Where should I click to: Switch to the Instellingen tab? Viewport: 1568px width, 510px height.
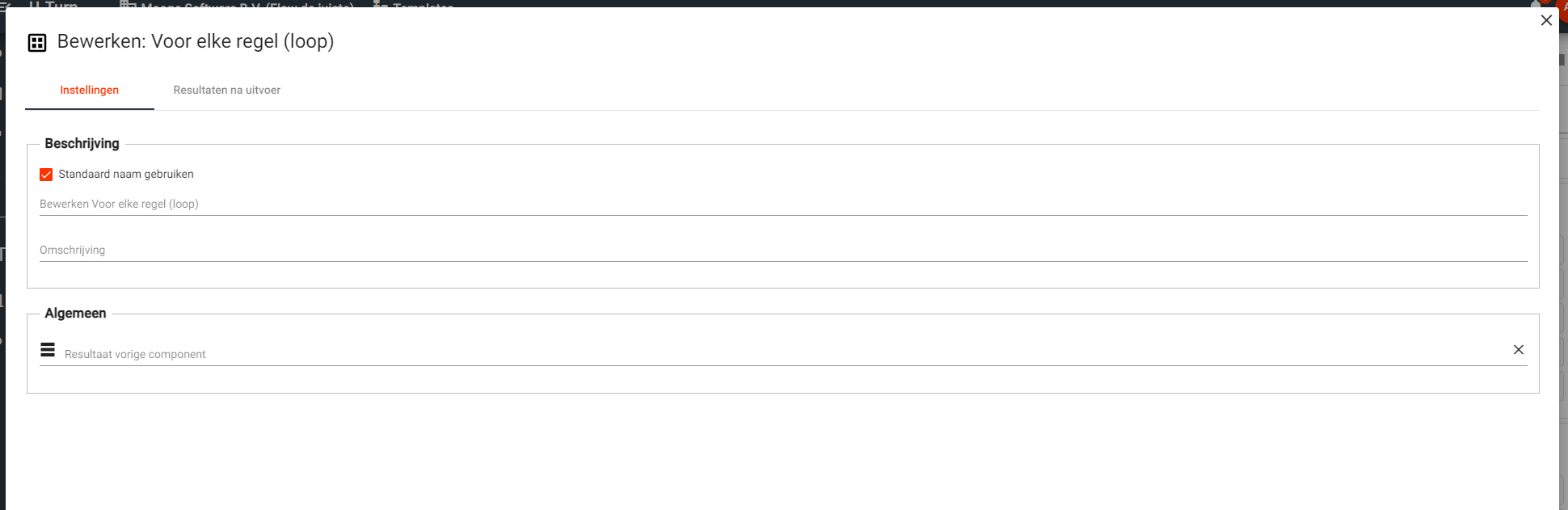[90, 91]
